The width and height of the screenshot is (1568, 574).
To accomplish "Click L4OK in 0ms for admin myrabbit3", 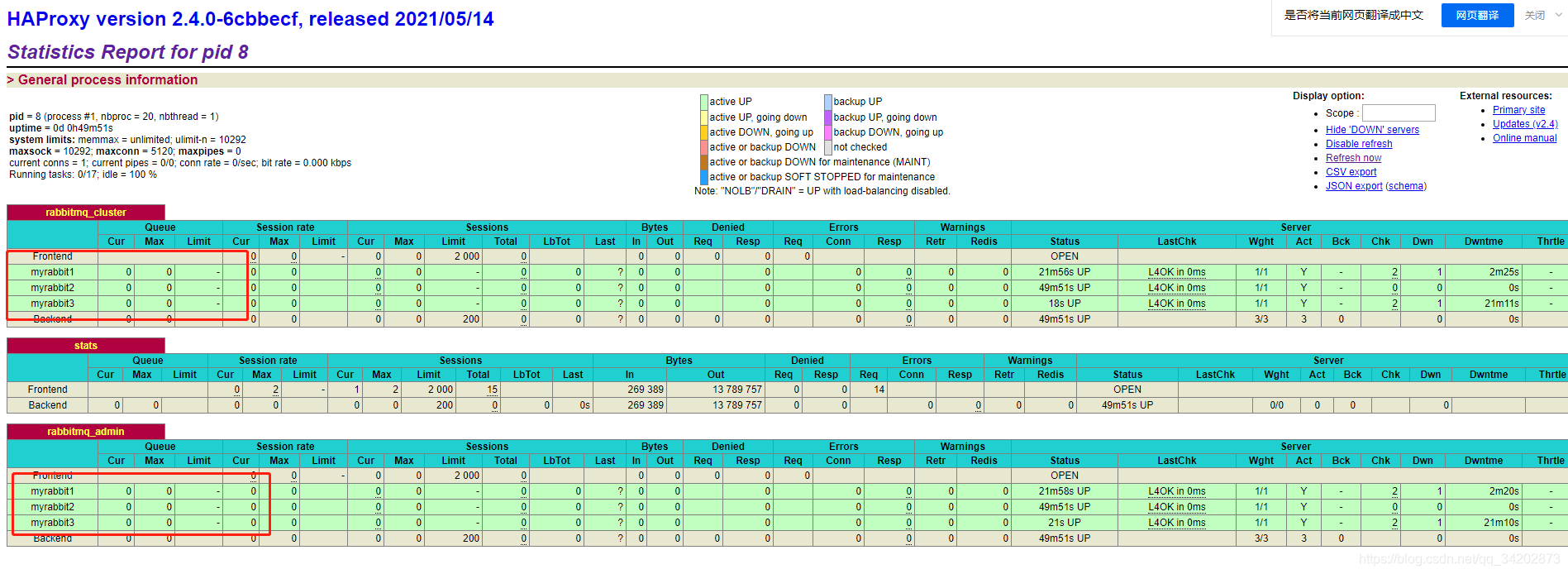I will [1177, 523].
